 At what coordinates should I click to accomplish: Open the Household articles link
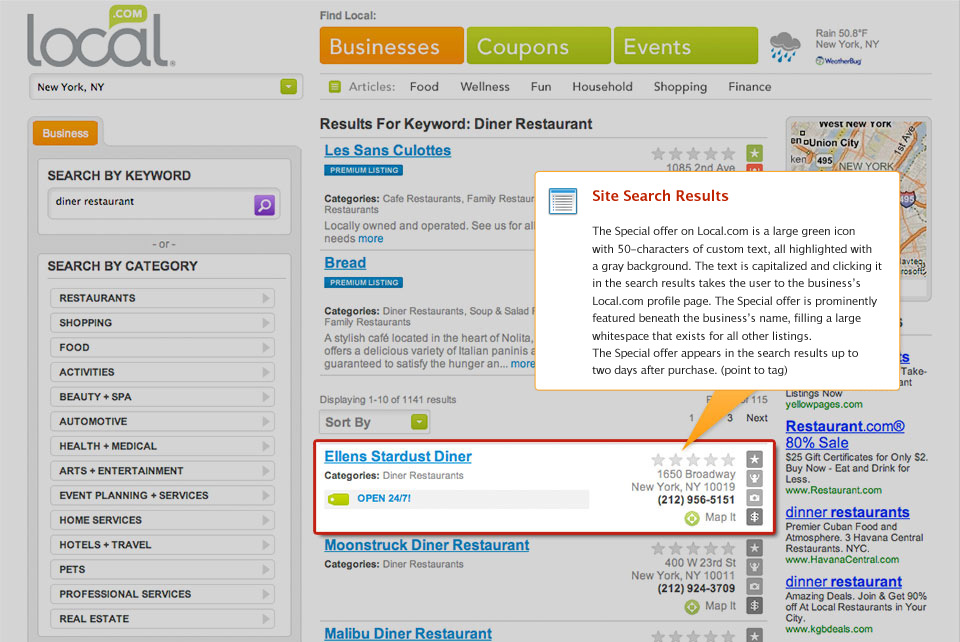[602, 87]
